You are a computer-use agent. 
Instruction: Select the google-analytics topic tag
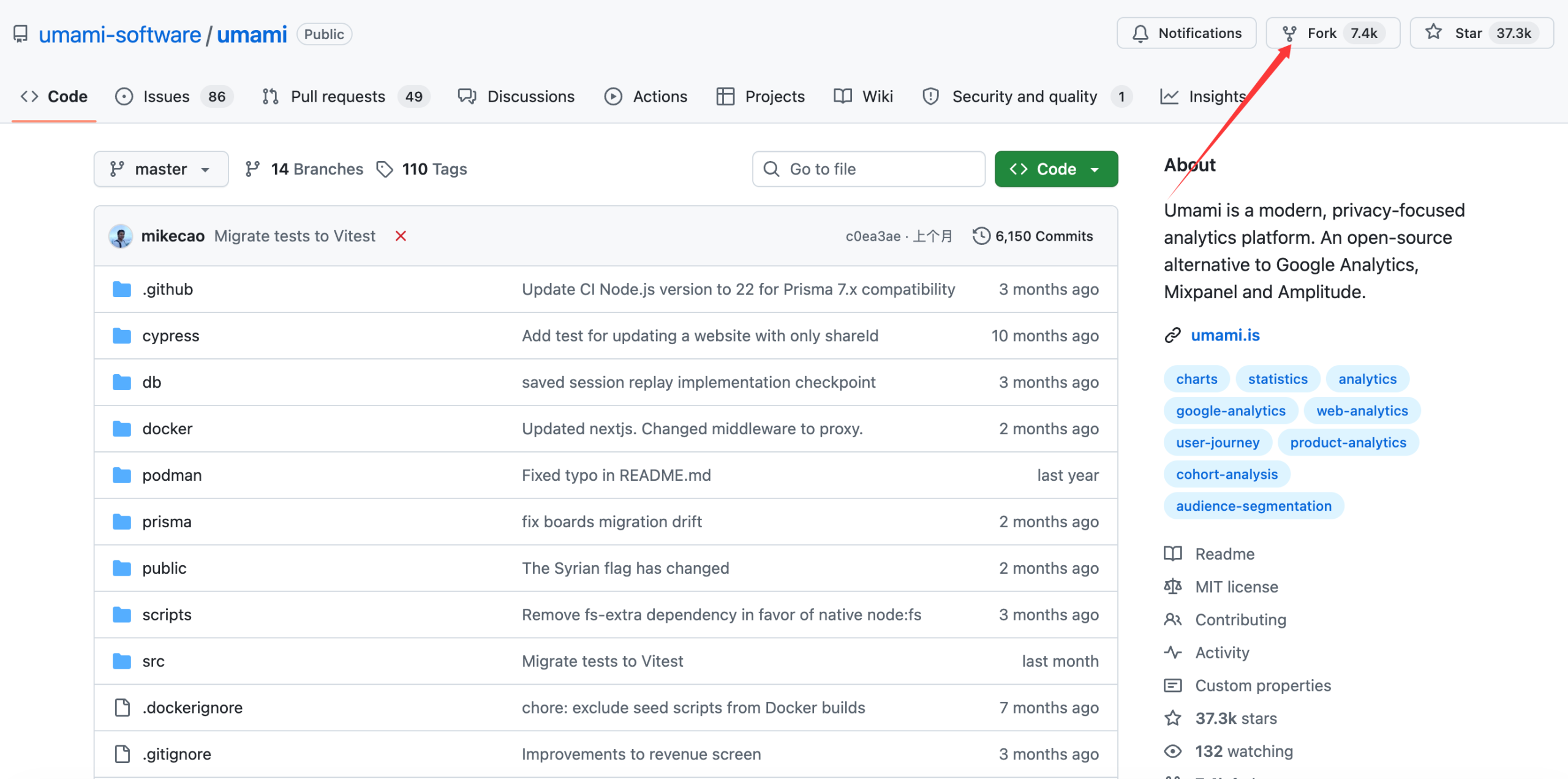(1231, 411)
